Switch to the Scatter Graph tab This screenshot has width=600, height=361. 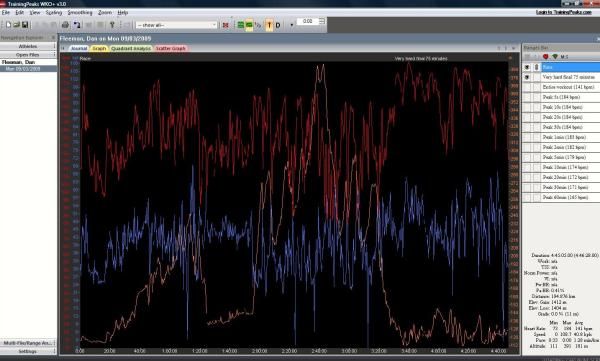[x=171, y=48]
